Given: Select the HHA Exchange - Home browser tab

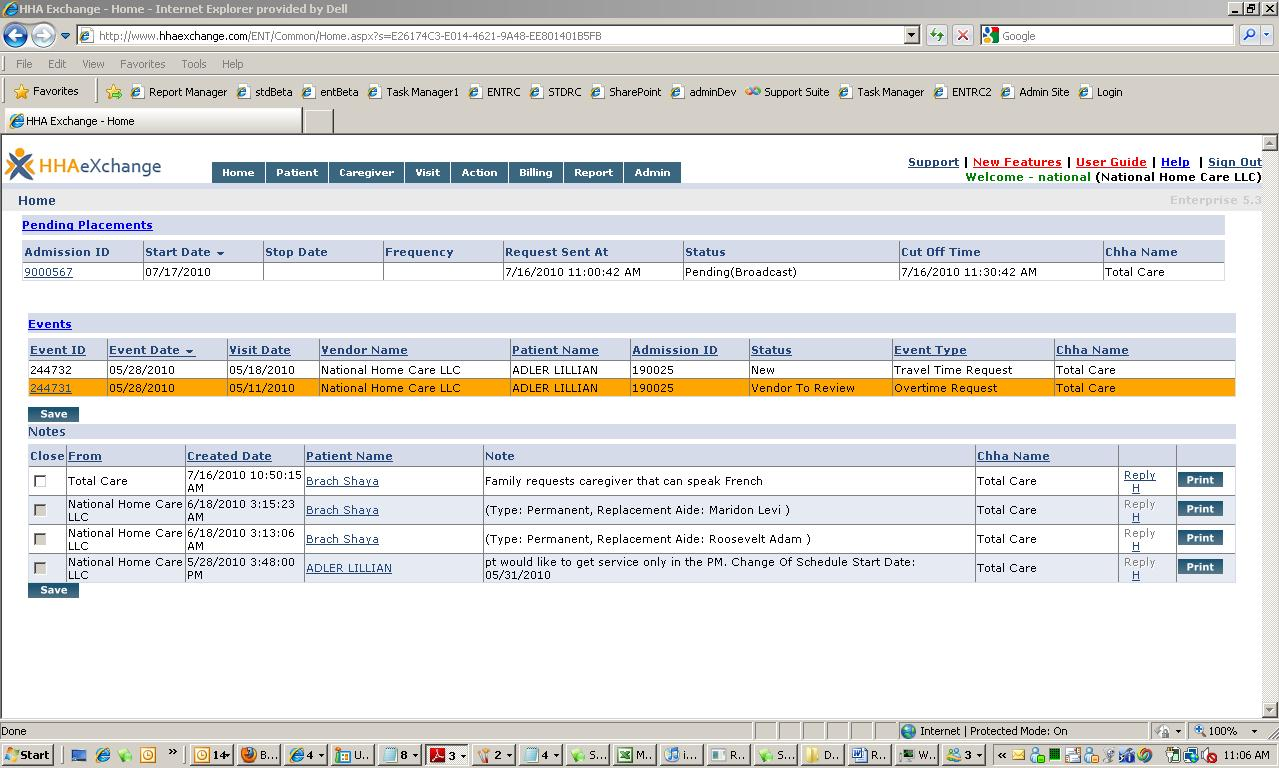Looking at the screenshot, I should [152, 121].
